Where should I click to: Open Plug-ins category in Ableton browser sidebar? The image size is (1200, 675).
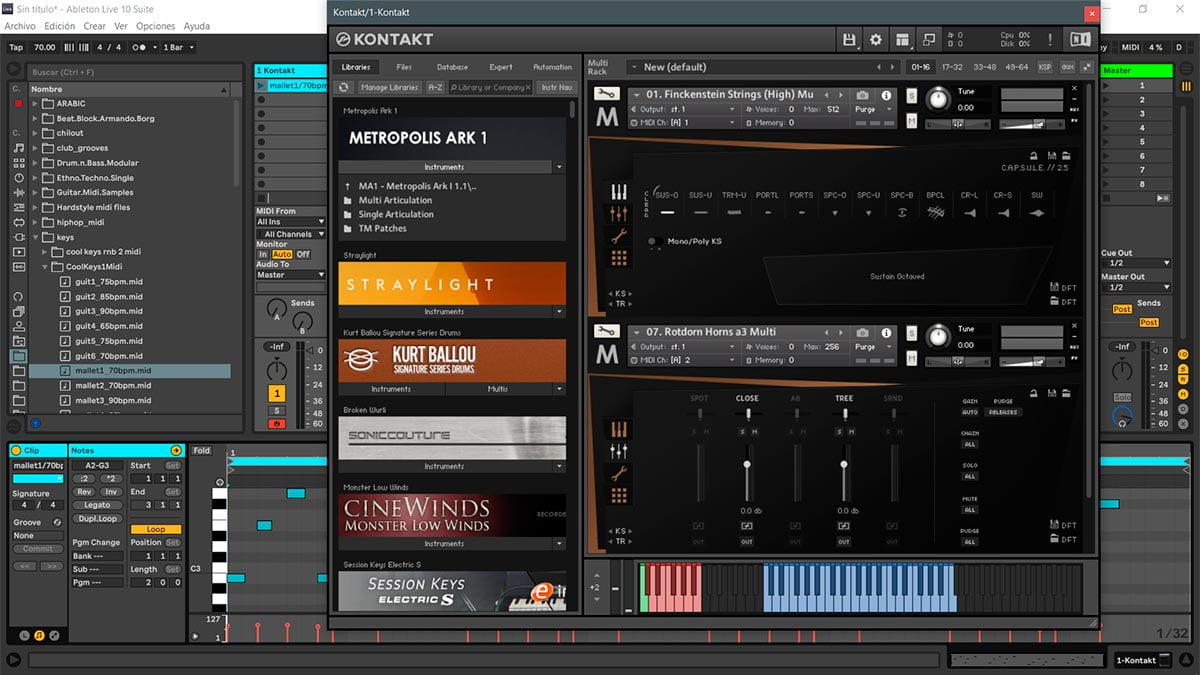(19, 237)
